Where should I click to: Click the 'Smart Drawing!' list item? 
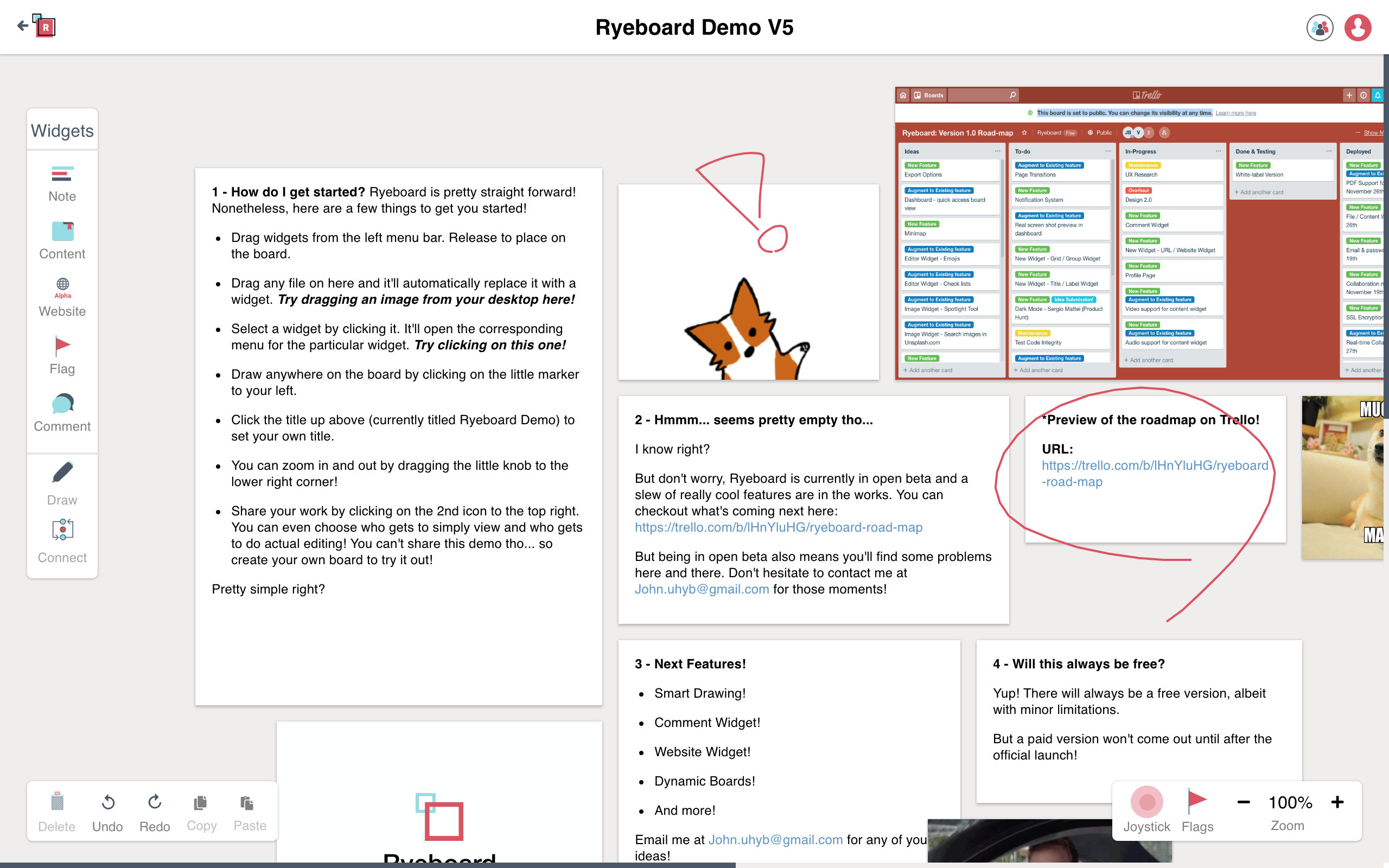700,693
